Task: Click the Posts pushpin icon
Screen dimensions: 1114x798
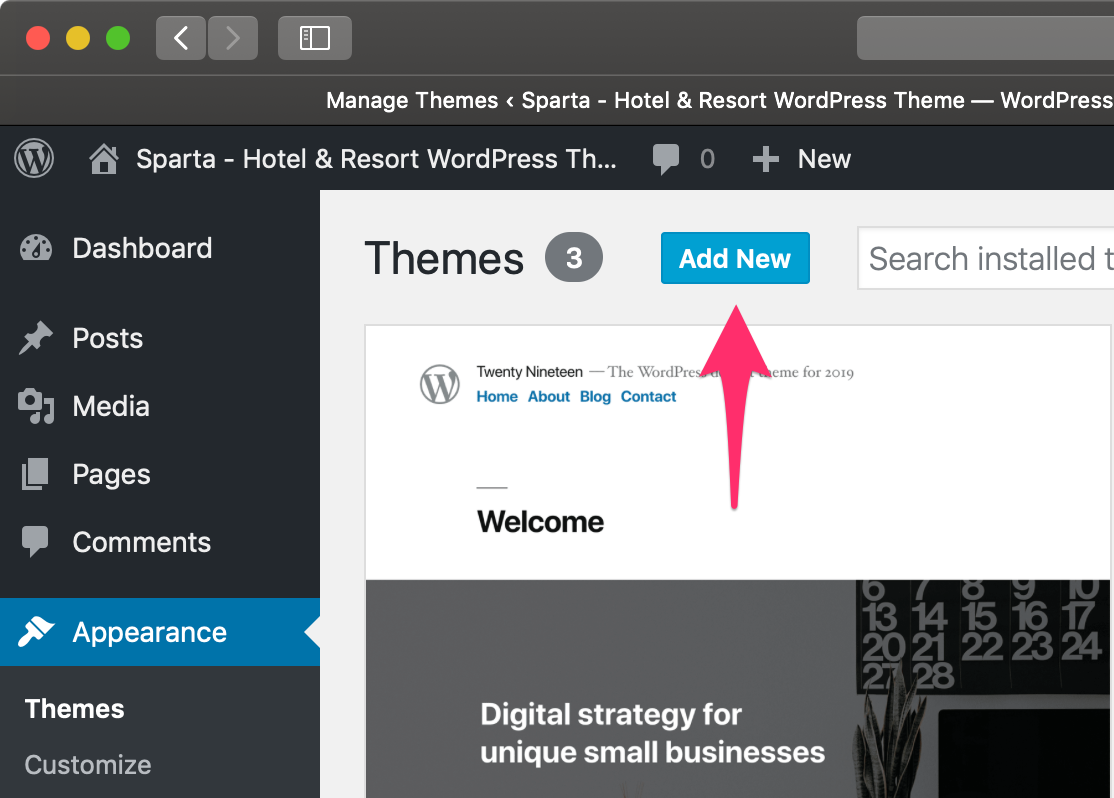Action: 36,338
